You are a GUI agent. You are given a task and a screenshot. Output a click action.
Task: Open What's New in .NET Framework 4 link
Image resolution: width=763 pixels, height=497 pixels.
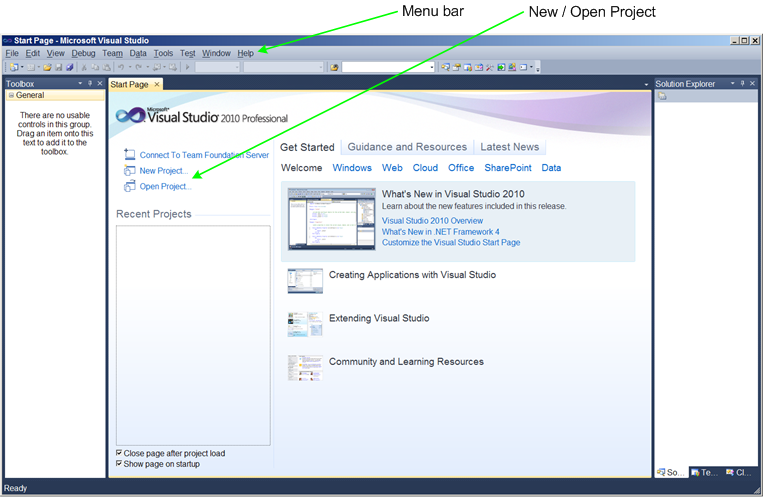(x=440, y=232)
